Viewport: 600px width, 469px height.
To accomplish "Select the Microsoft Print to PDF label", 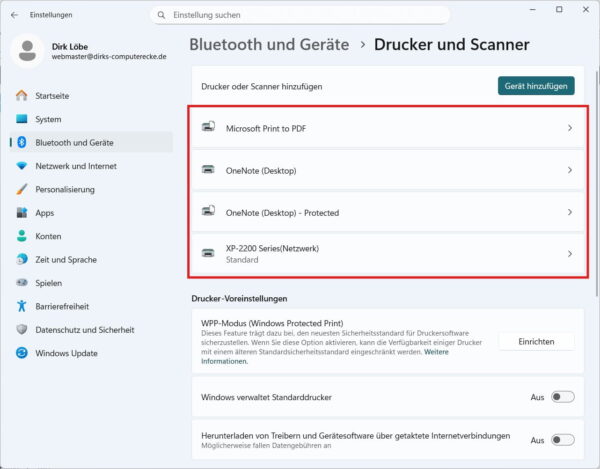I will 266,129.
